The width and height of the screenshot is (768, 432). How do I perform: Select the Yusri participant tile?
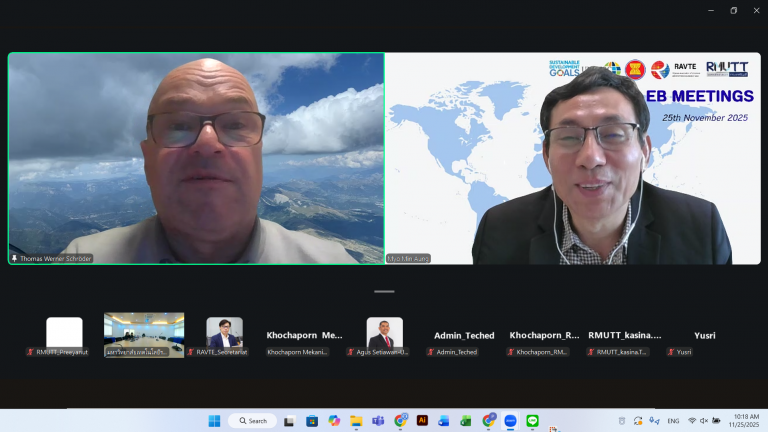pyautogui.click(x=704, y=337)
